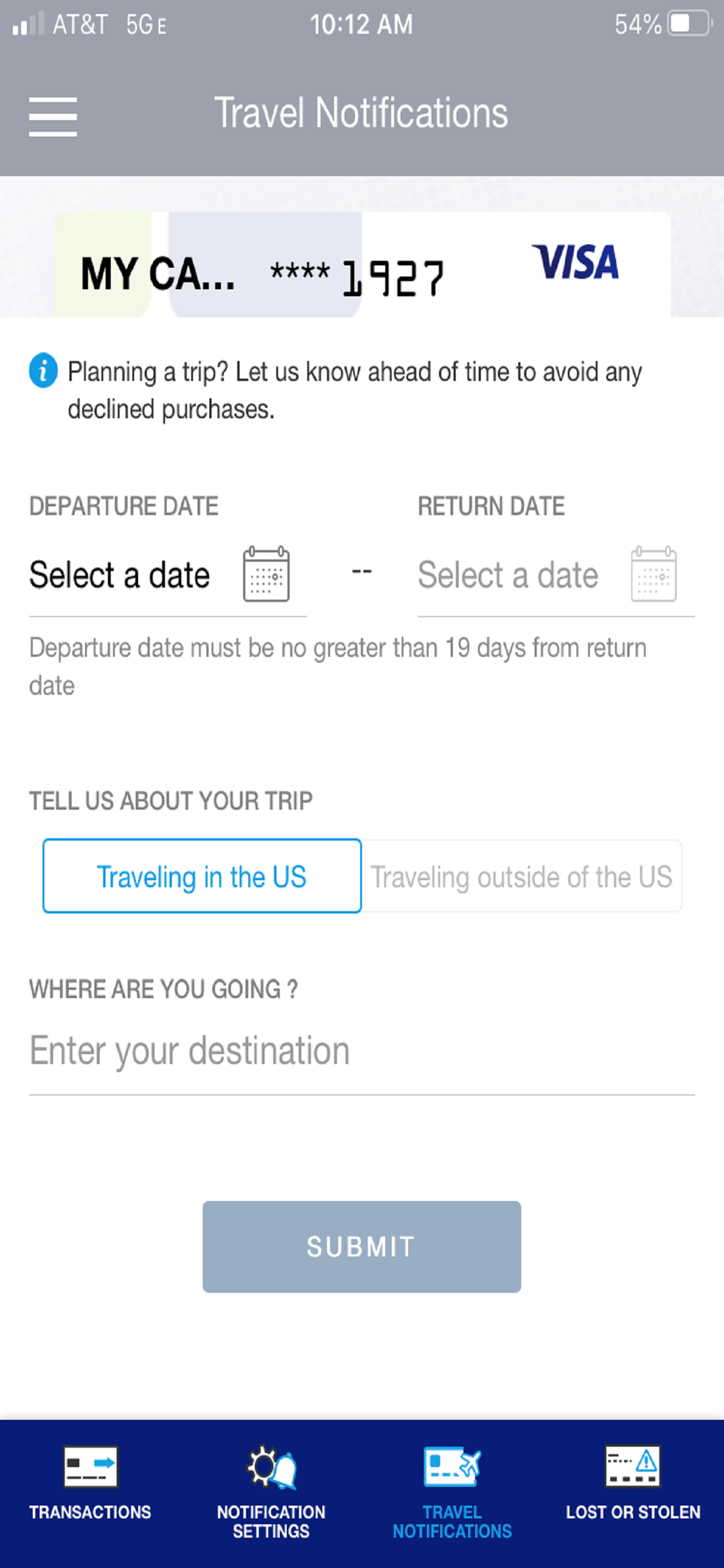The height and width of the screenshot is (1568, 724).
Task: Open NOTIFICATION SETTINGS tab label
Action: click(x=271, y=1521)
